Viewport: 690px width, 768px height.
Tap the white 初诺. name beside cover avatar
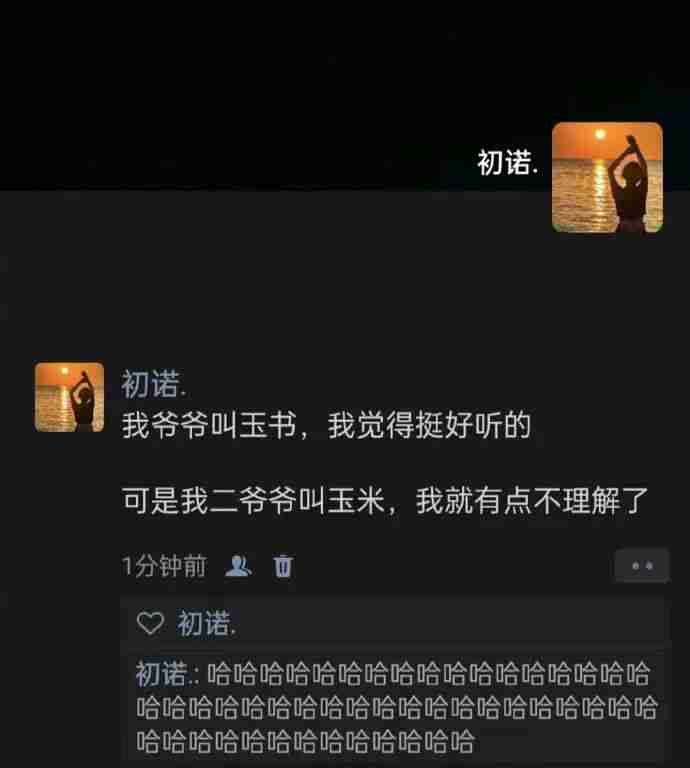tap(508, 163)
